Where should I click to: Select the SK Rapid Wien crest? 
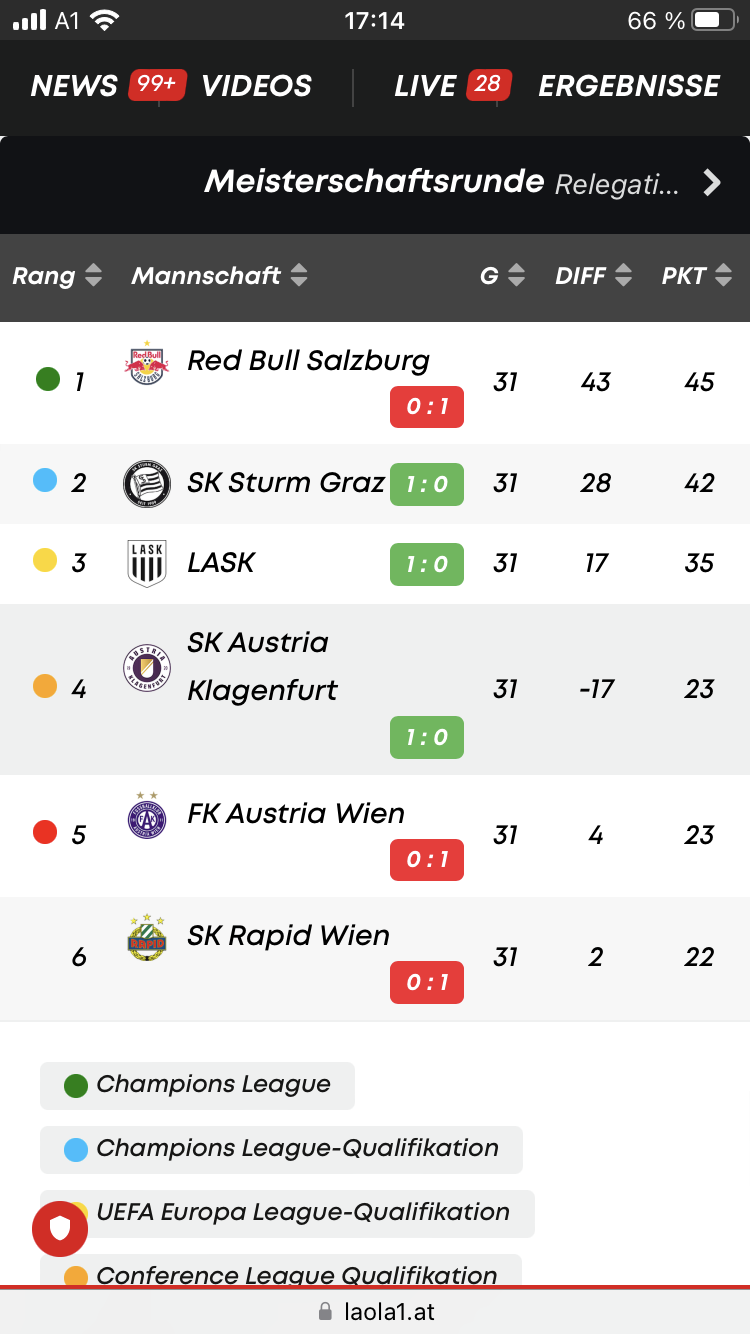click(x=146, y=937)
